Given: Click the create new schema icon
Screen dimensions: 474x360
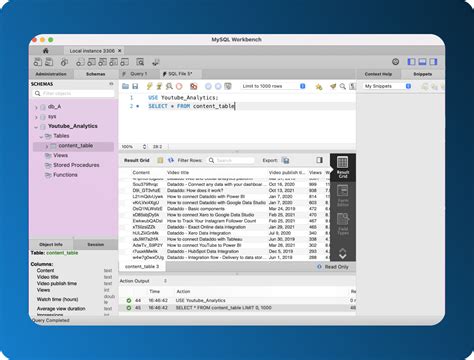Looking at the screenshot, I should [x=80, y=62].
